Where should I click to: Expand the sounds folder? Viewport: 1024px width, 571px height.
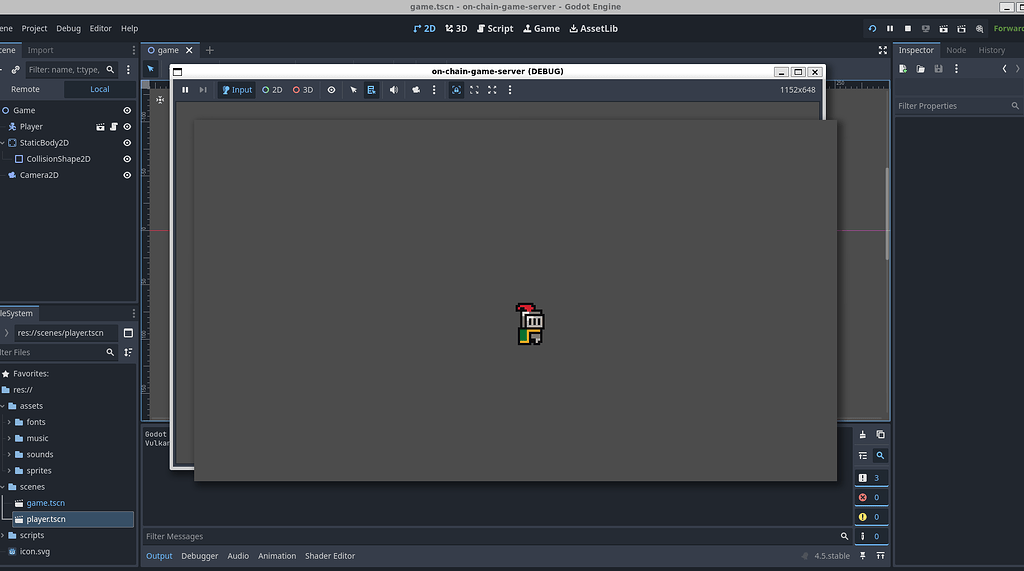coord(9,455)
